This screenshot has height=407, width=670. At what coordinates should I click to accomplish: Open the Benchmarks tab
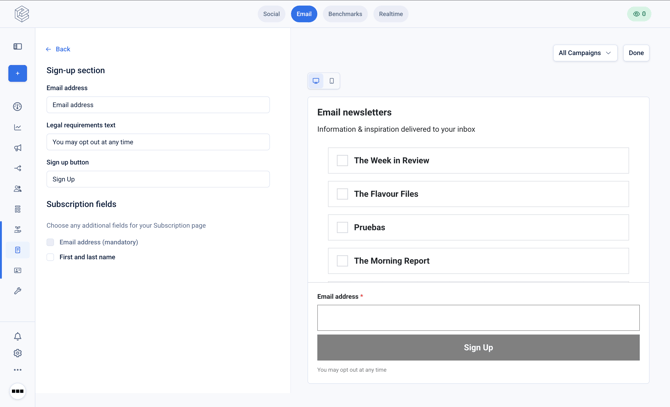(345, 14)
